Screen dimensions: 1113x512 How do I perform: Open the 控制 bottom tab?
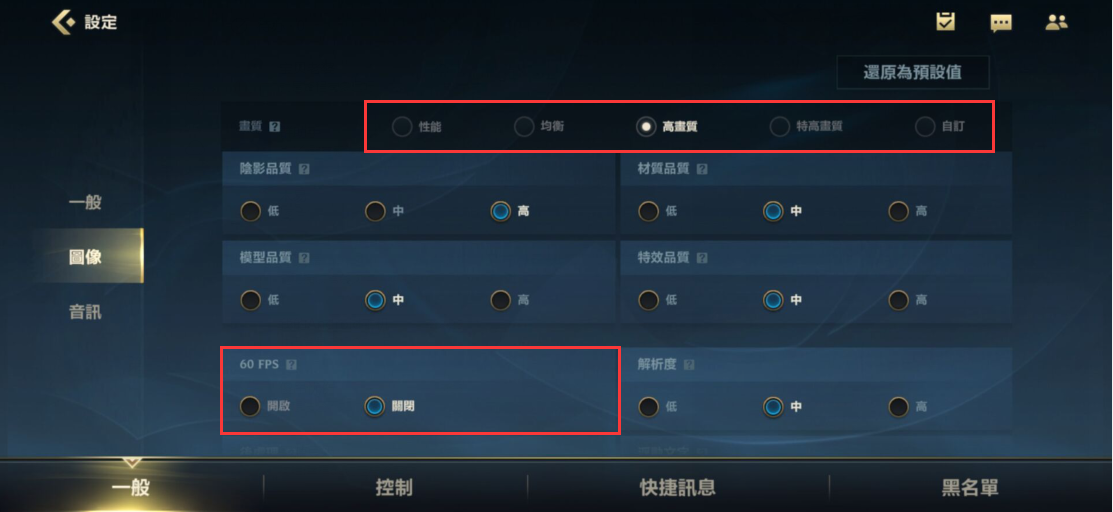394,487
